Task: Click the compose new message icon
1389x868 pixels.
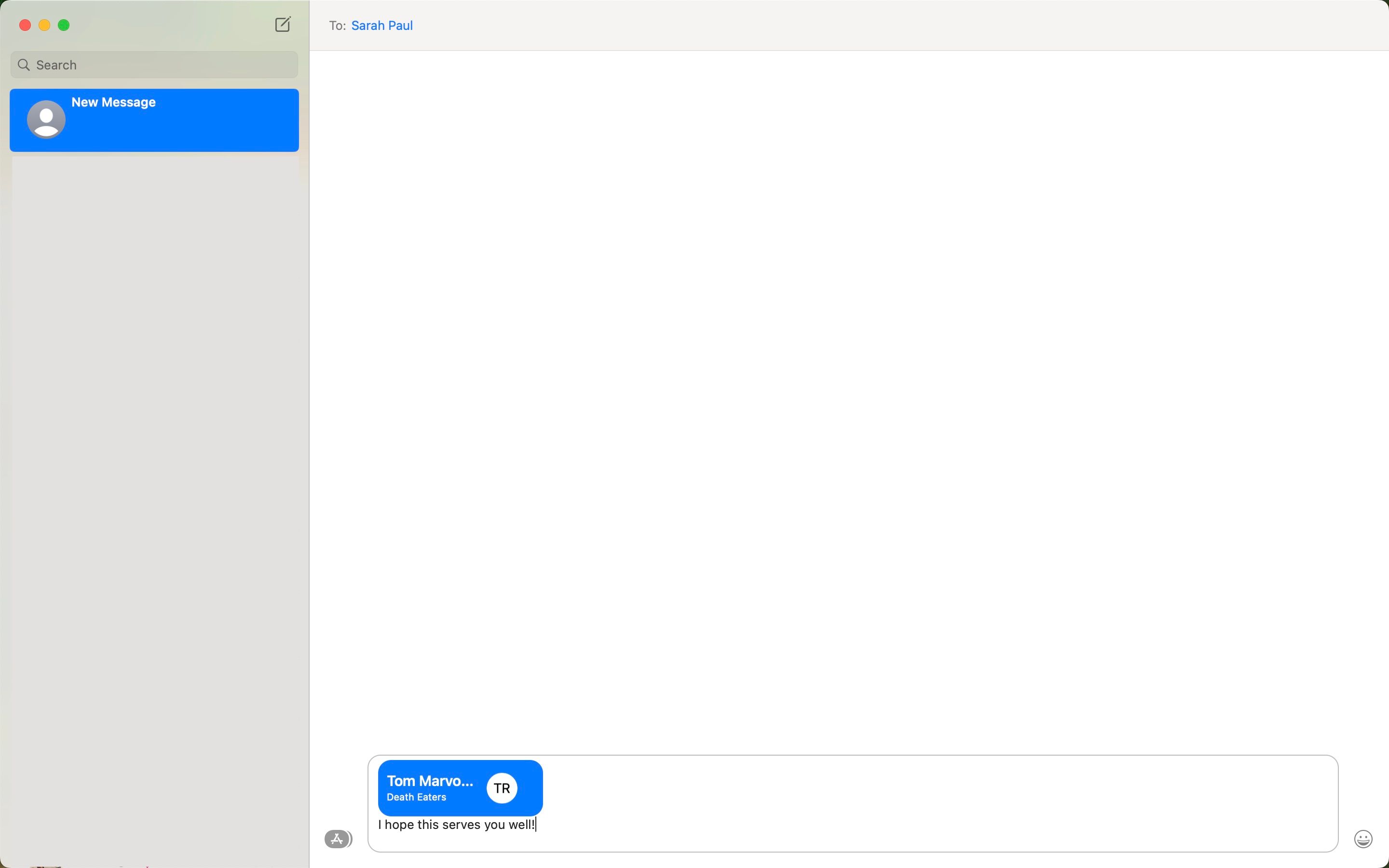Action: click(283, 25)
